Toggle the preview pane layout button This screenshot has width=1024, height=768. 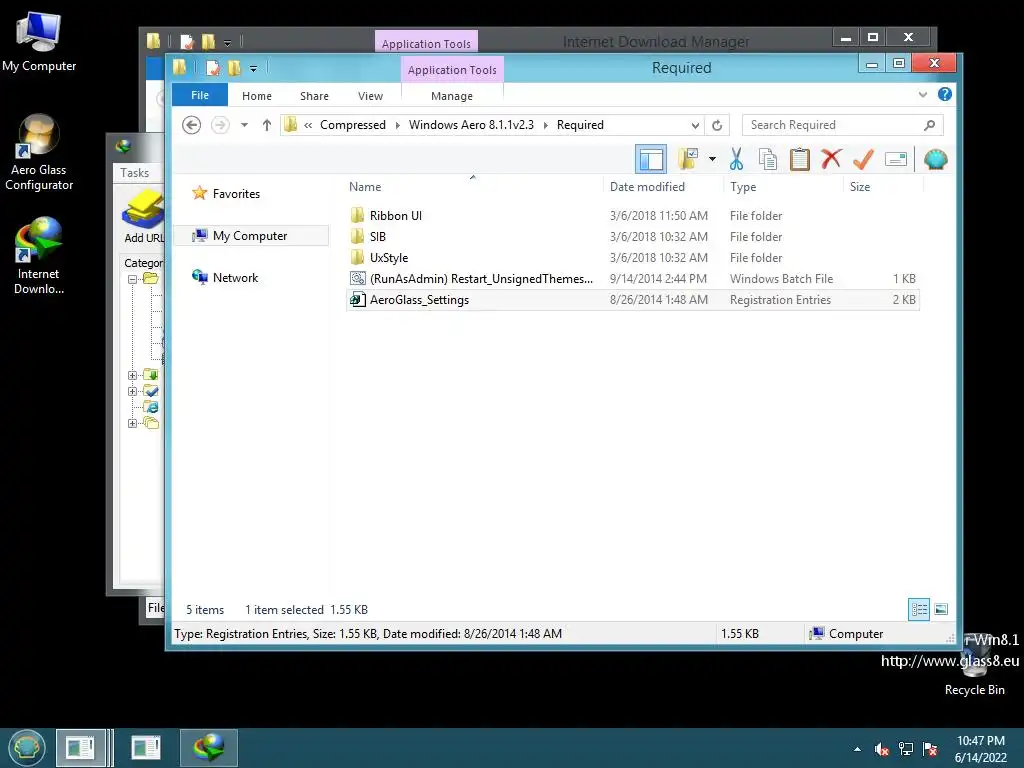tap(651, 159)
